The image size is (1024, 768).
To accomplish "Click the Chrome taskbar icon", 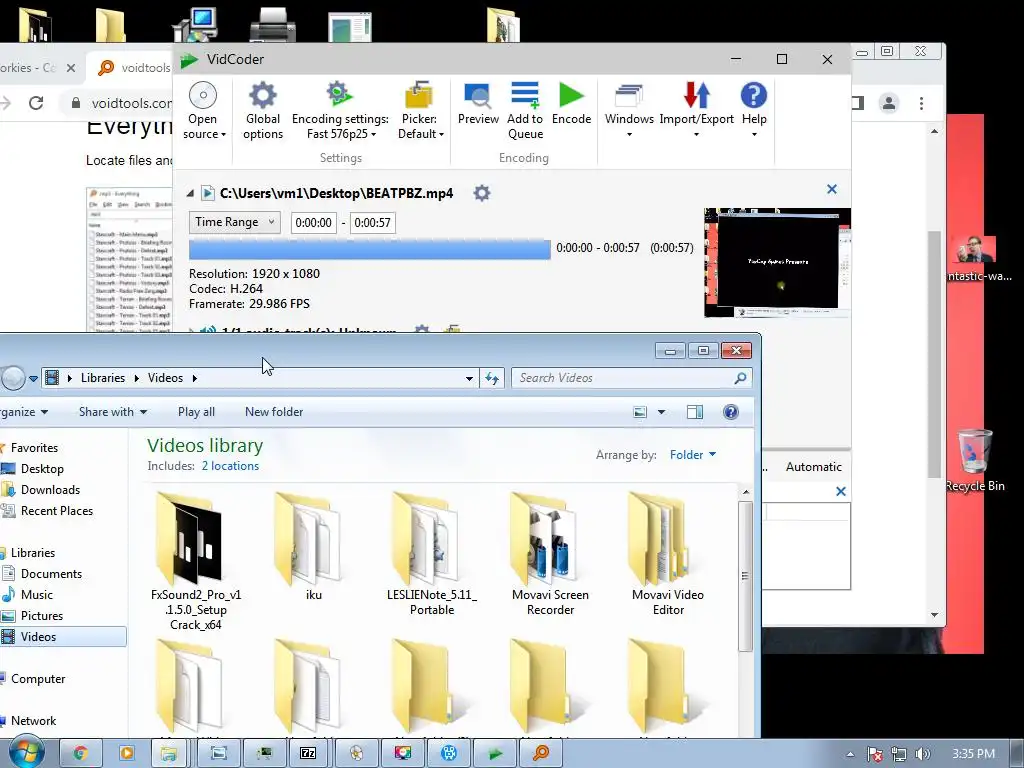I will point(80,753).
